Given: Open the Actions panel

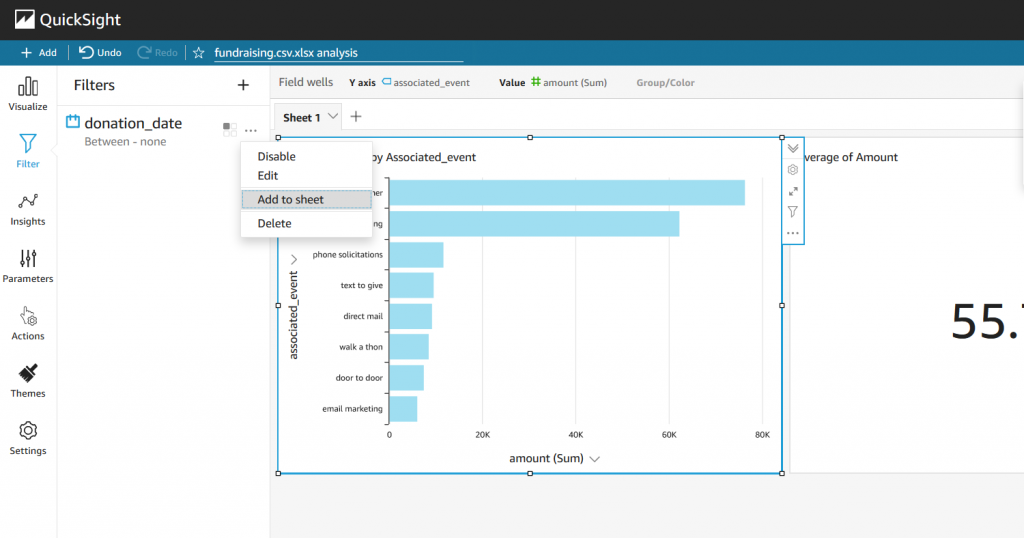Looking at the screenshot, I should click(x=28, y=324).
